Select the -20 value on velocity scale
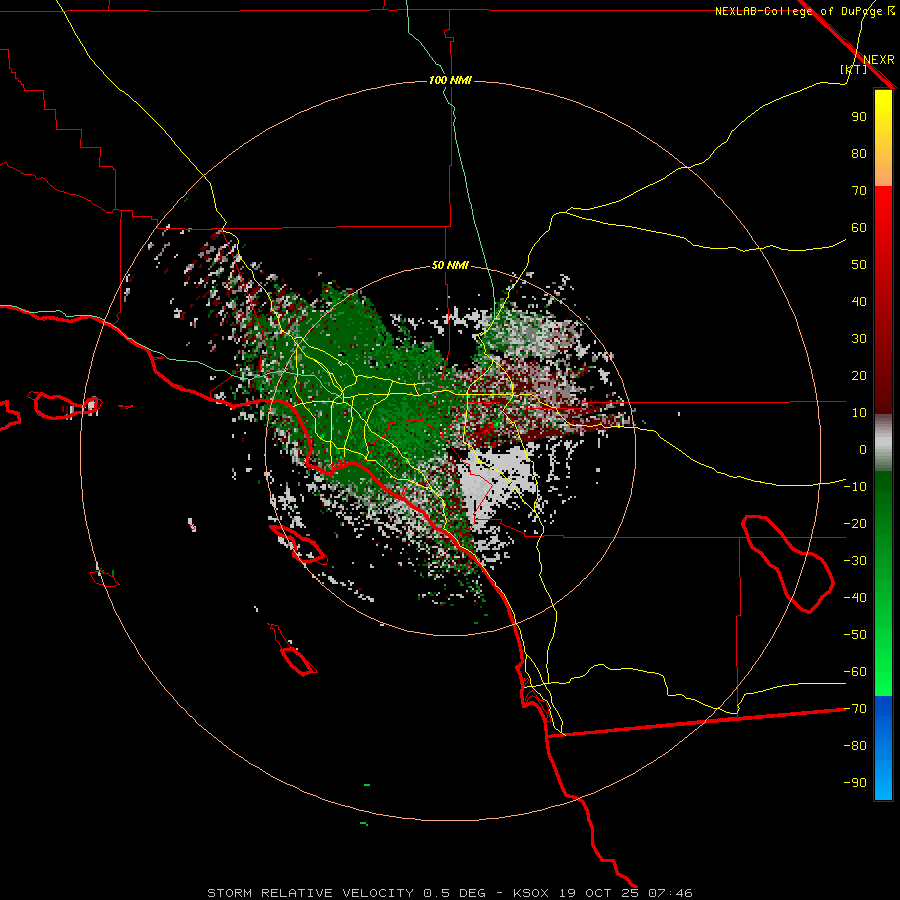 855,524
